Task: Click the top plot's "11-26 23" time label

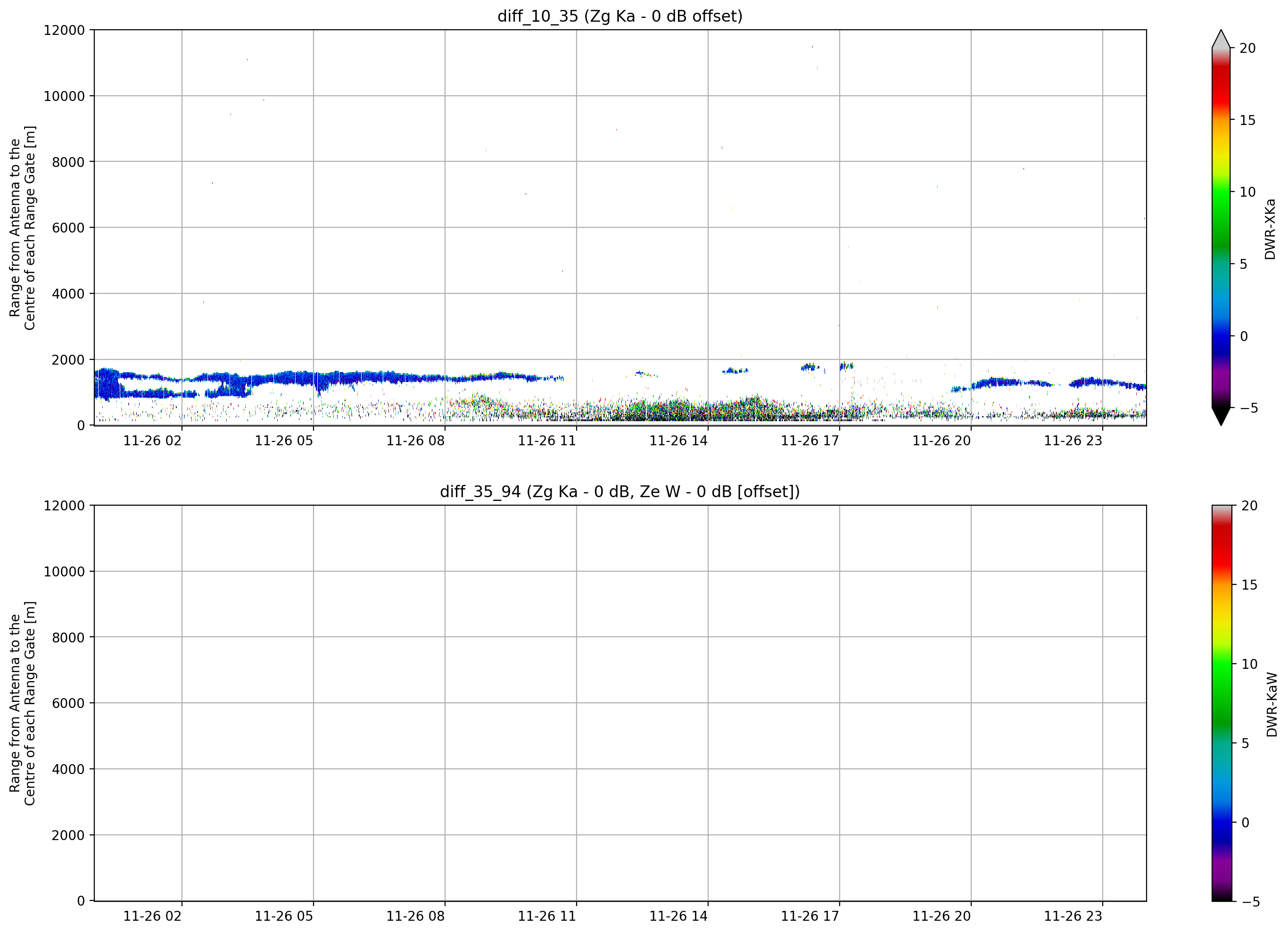Action: coord(1073,441)
